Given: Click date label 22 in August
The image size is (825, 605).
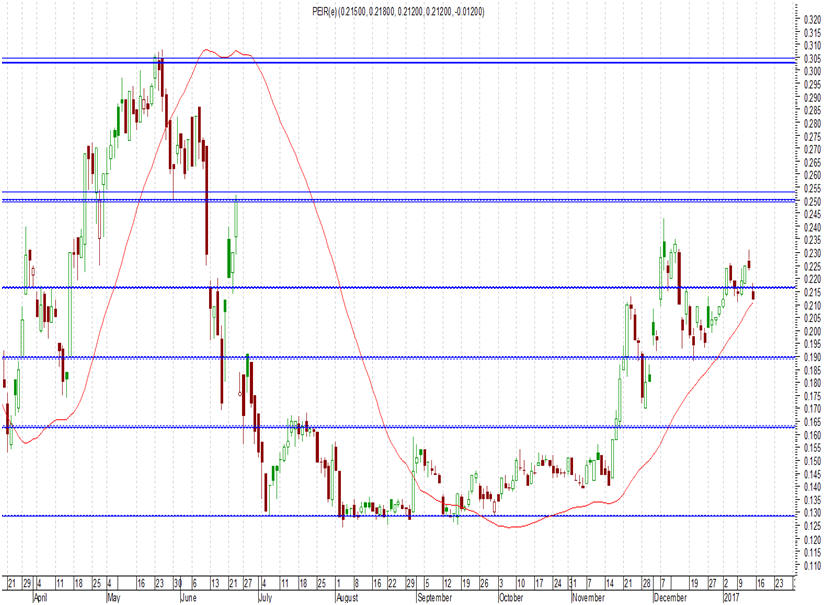Looking at the screenshot, I should pos(392,583).
